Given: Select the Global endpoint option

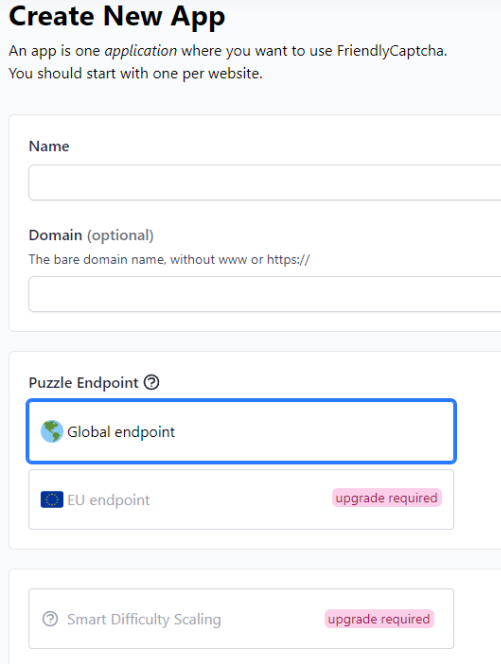Looking at the screenshot, I should (x=241, y=432).
